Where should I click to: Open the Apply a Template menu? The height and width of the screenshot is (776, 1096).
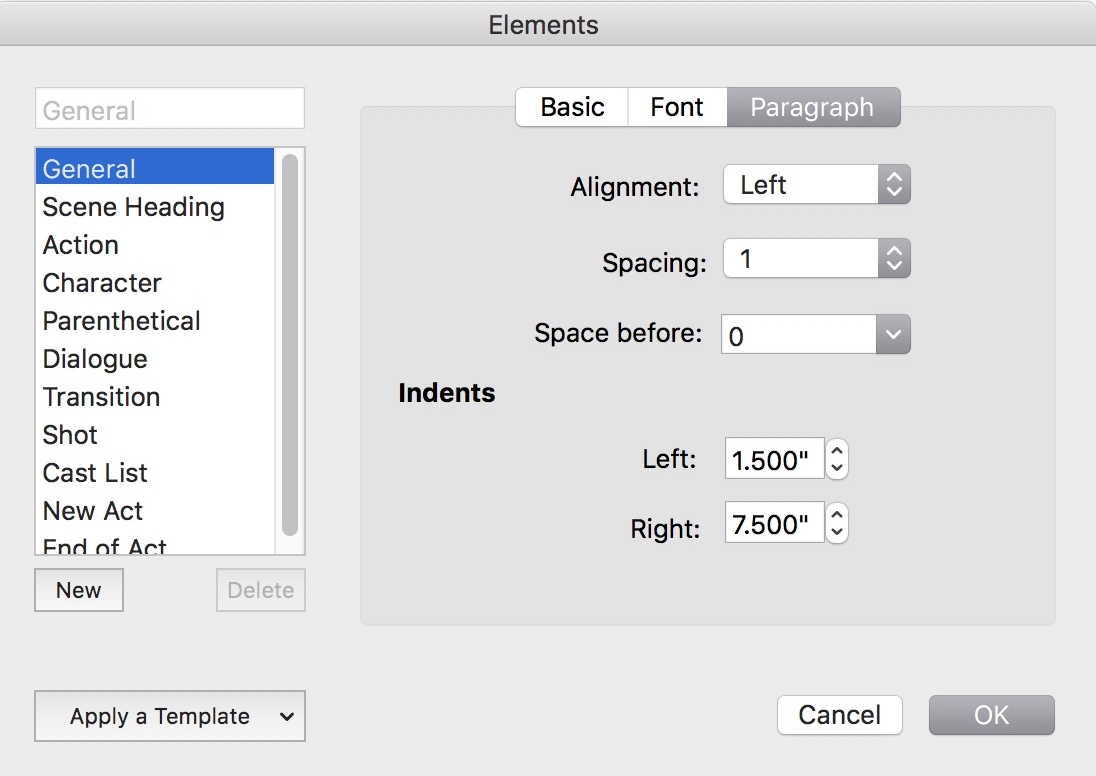point(170,716)
